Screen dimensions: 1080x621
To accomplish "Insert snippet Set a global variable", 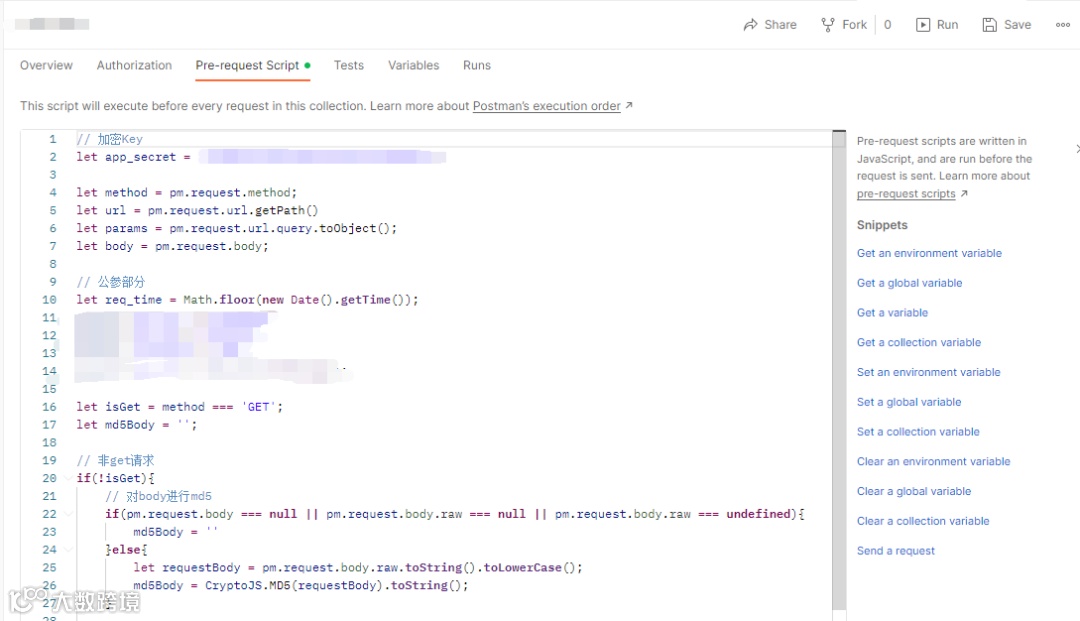I will point(908,402).
